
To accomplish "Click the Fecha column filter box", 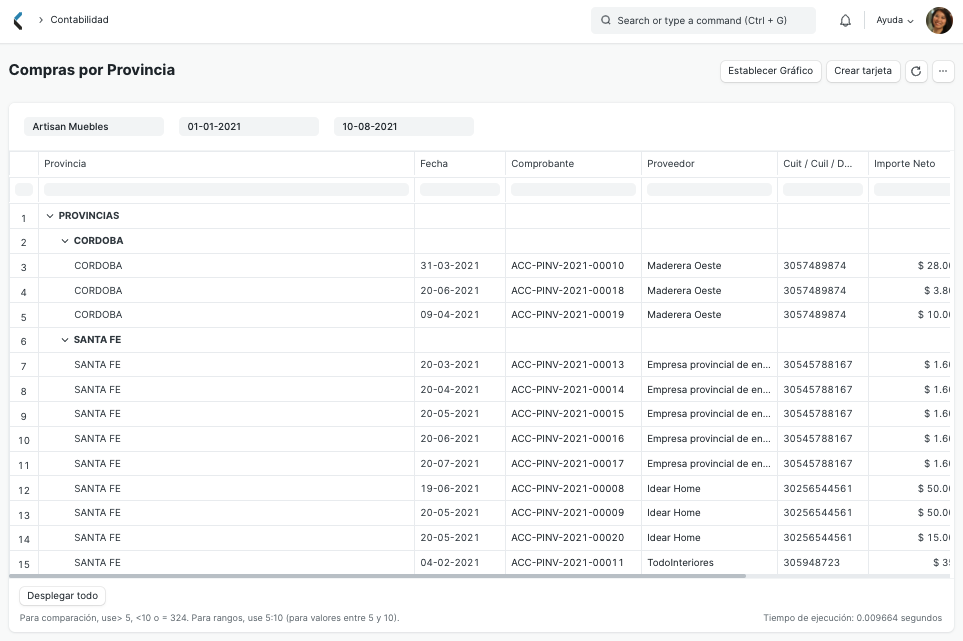I will point(459,190).
